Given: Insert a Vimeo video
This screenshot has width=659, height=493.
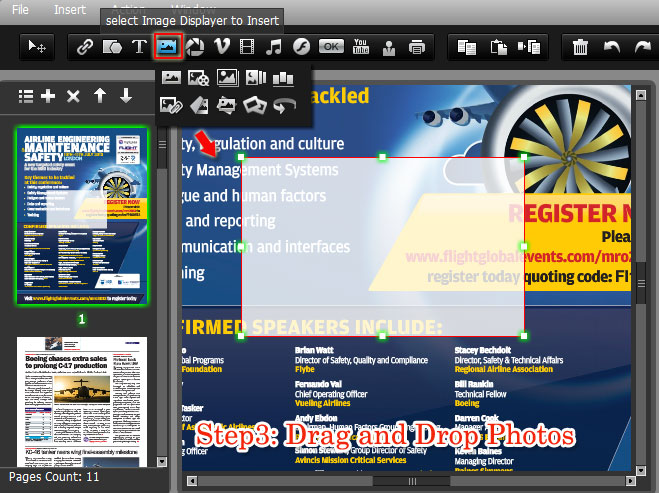Looking at the screenshot, I should pos(221,46).
